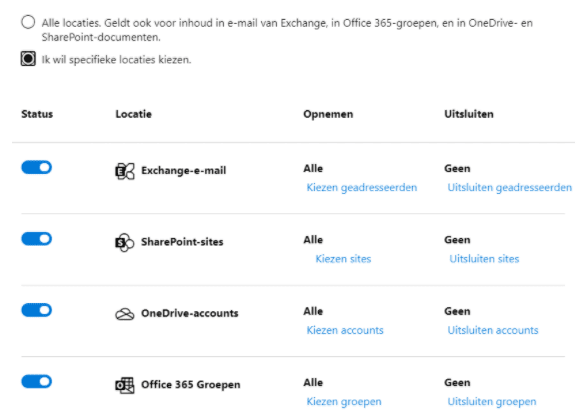Click the 'Status' column header
The image size is (577, 420).
[37, 114]
